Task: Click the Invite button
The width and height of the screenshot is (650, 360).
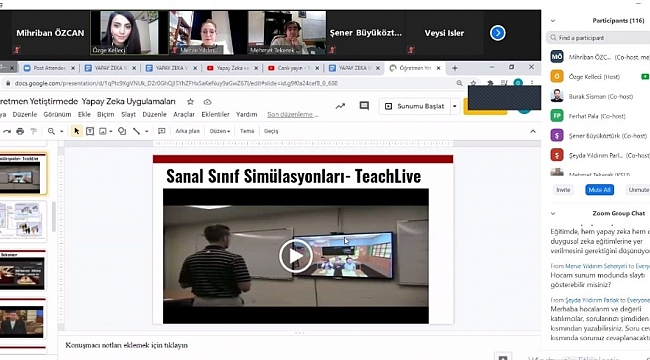Action: 563,190
